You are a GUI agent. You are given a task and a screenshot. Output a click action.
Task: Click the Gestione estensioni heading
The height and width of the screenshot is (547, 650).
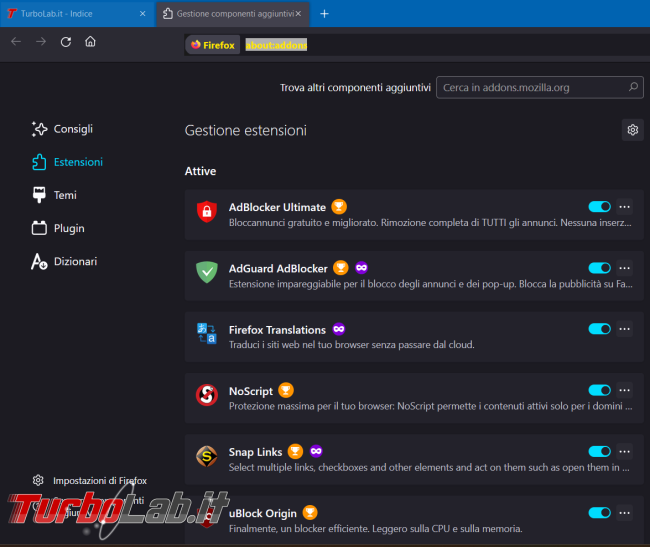(245, 131)
